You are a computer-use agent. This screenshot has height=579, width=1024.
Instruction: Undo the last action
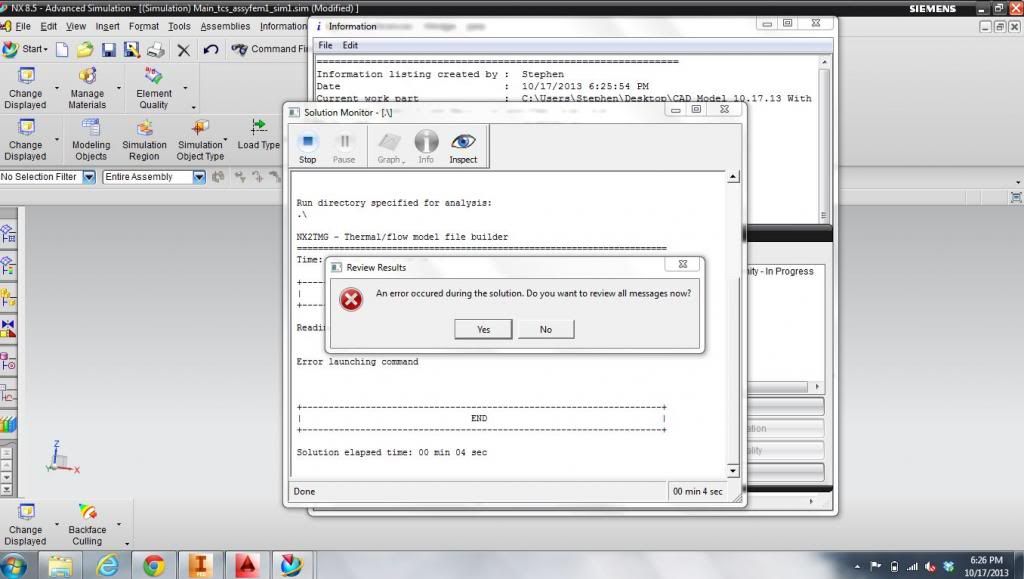pyautogui.click(x=210, y=50)
